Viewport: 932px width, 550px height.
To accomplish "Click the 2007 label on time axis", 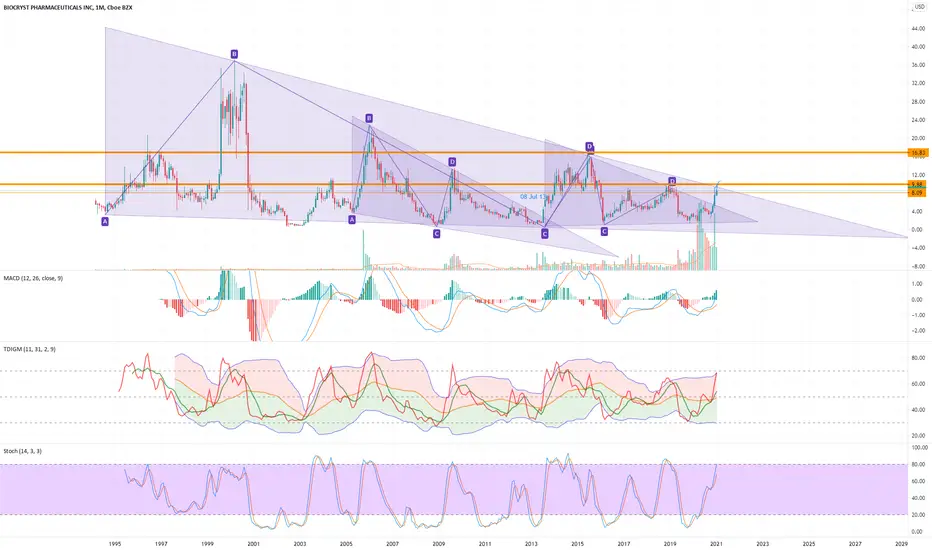I will 392,543.
